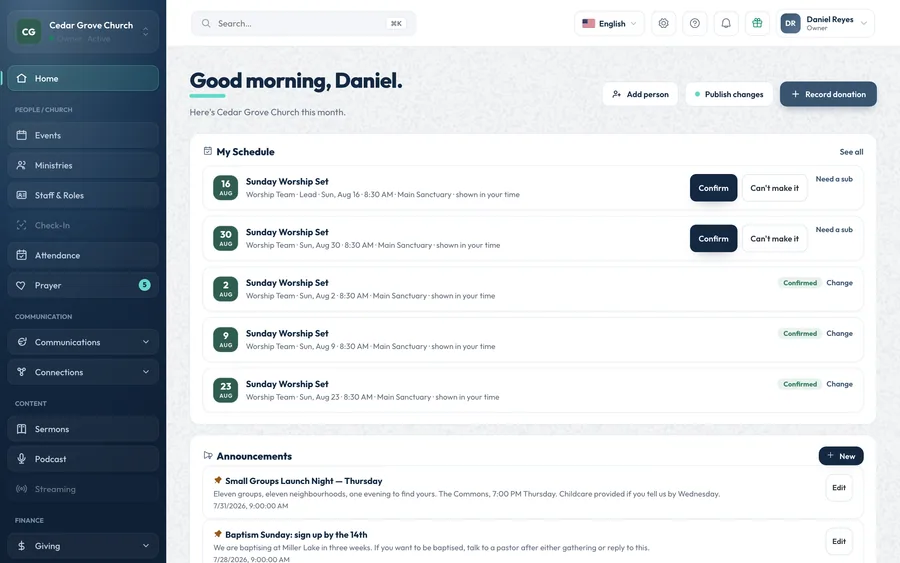The width and height of the screenshot is (900, 563).
Task: Open Streaming in the sidebar
Action: click(x=83, y=489)
